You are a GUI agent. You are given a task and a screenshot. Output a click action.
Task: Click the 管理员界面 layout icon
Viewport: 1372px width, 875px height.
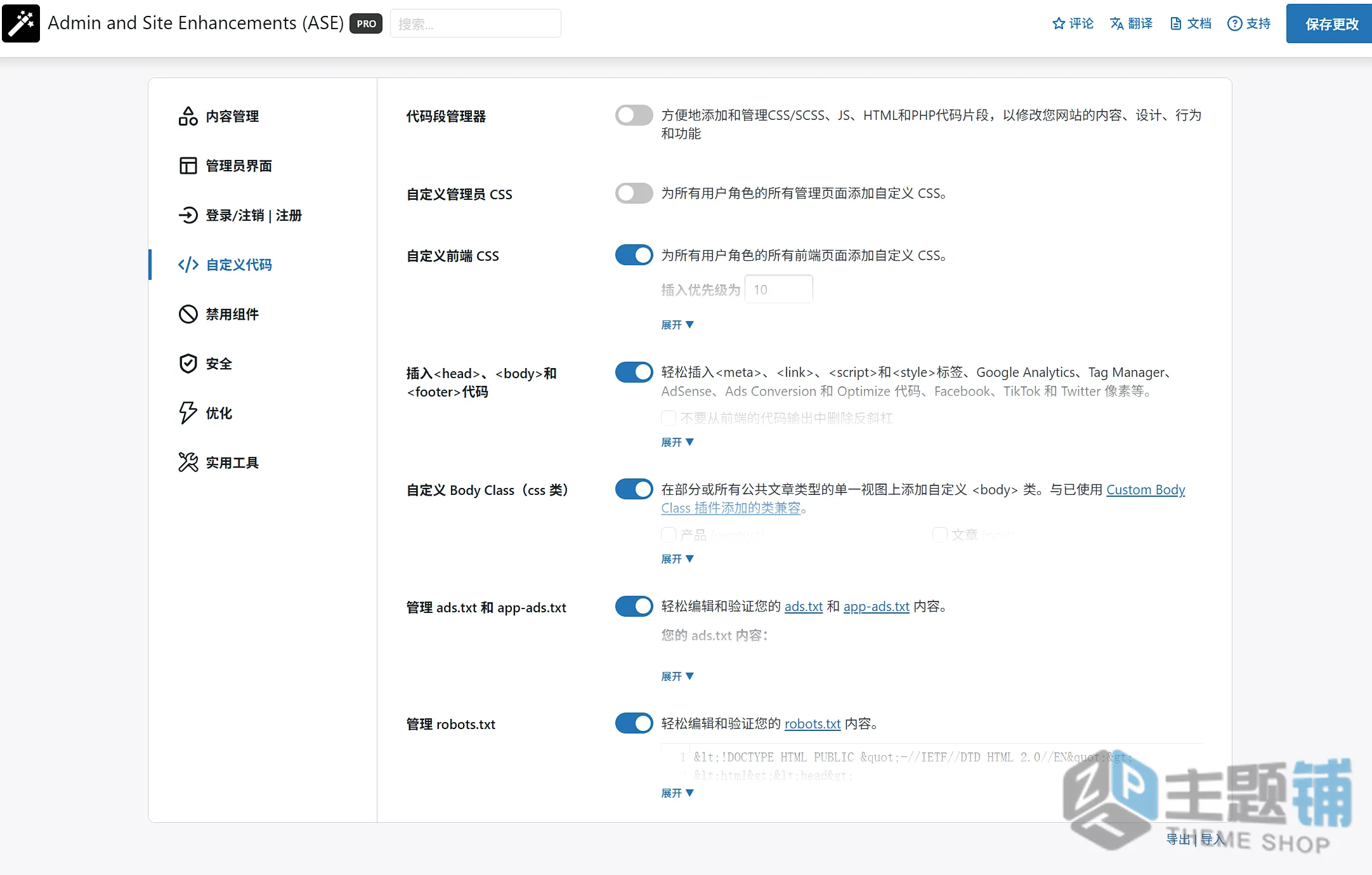pyautogui.click(x=188, y=166)
